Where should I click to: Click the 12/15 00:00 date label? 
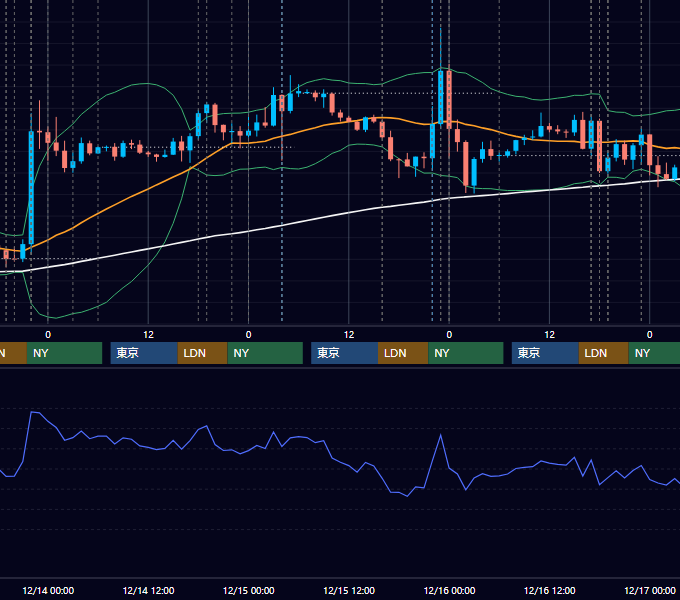tap(248, 590)
